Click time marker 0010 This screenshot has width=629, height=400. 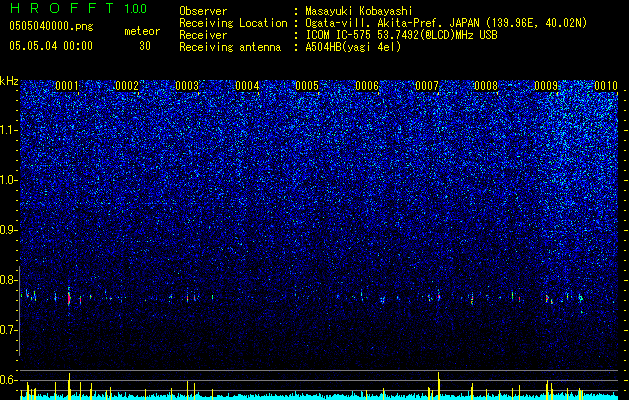(x=606, y=86)
